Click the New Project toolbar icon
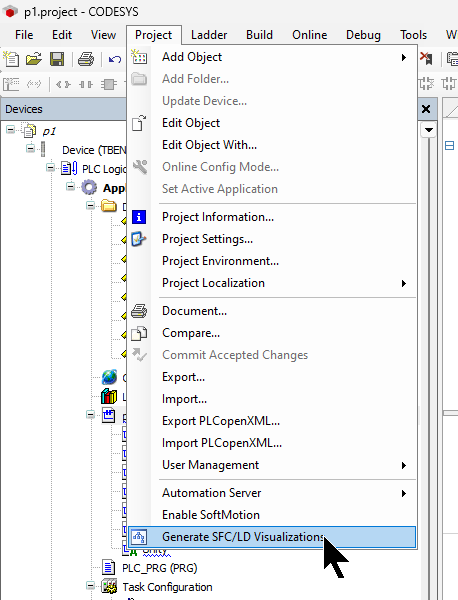Image resolution: width=458 pixels, height=600 pixels. (11, 59)
